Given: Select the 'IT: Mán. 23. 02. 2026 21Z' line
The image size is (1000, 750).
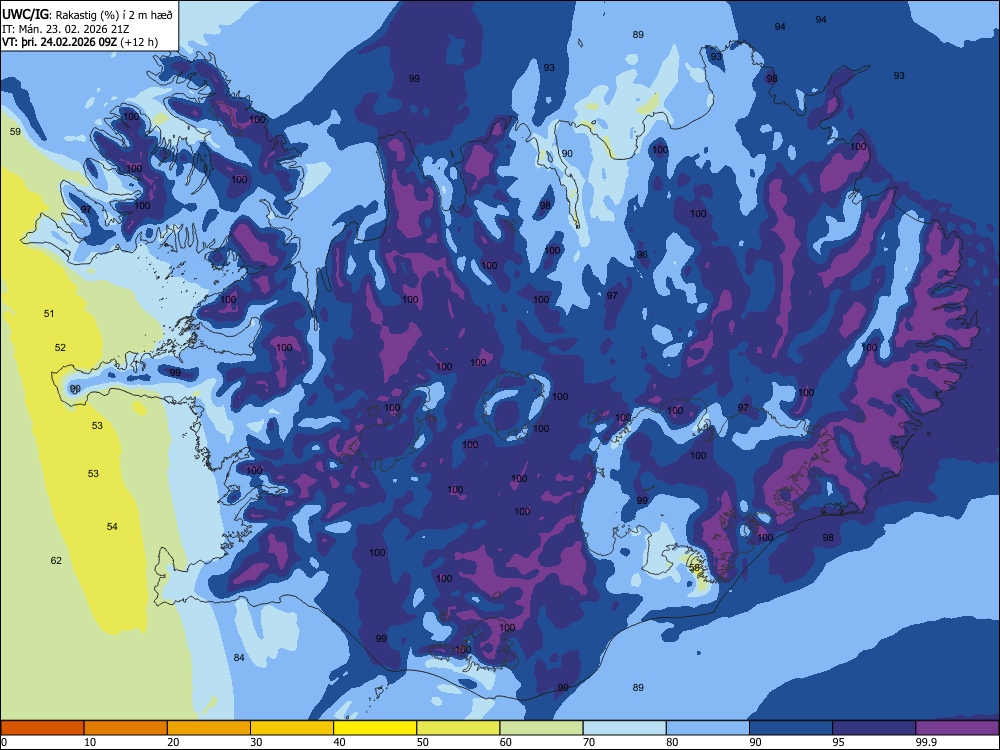Looking at the screenshot, I should pyautogui.click(x=66, y=29).
